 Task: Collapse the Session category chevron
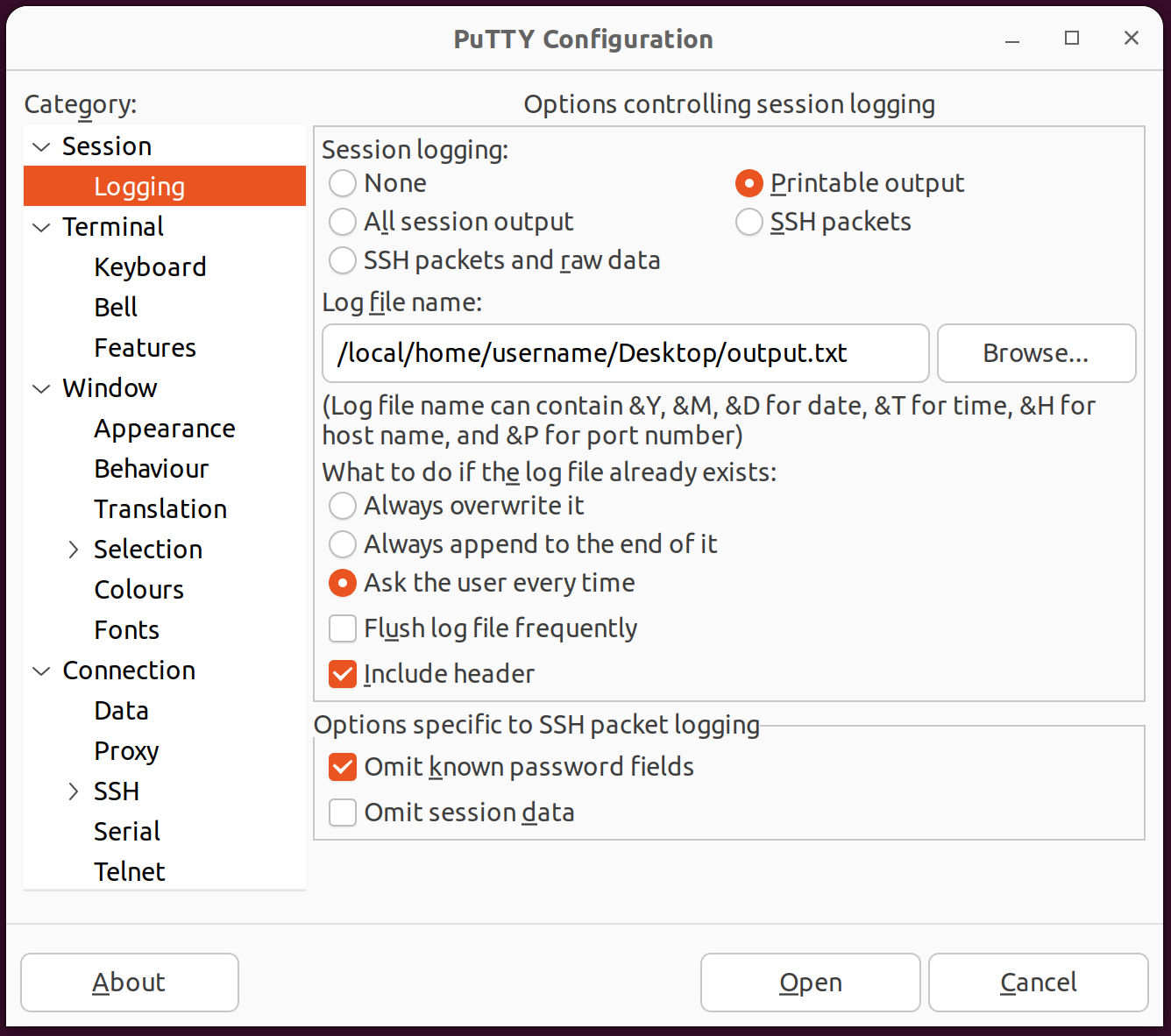pos(41,146)
